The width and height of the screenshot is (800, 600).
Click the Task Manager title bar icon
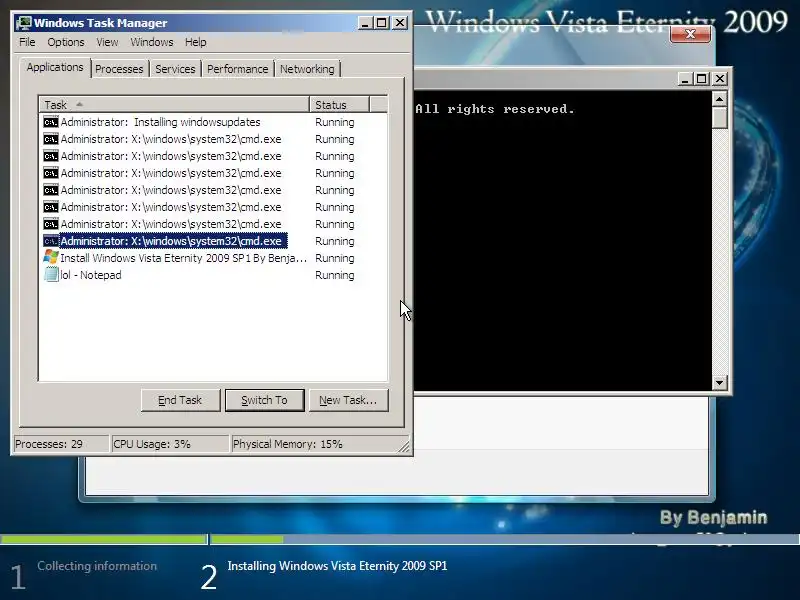pyautogui.click(x=23, y=23)
